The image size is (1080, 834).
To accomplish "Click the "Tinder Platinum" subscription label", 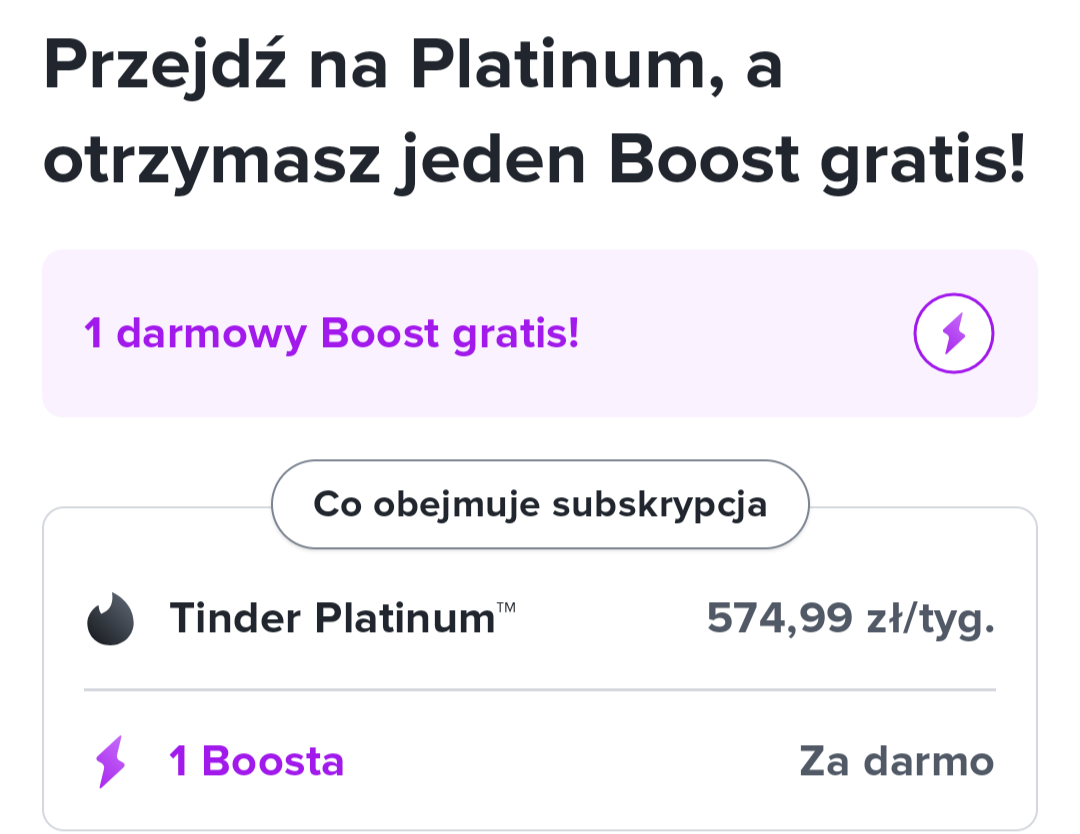I will coord(332,619).
